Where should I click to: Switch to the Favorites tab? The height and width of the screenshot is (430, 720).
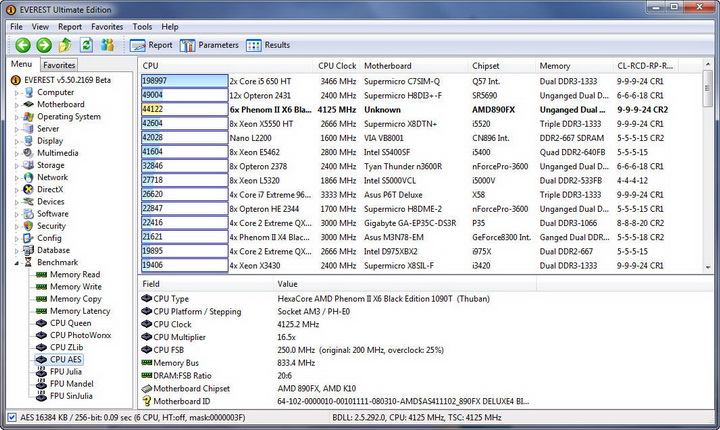click(59, 65)
